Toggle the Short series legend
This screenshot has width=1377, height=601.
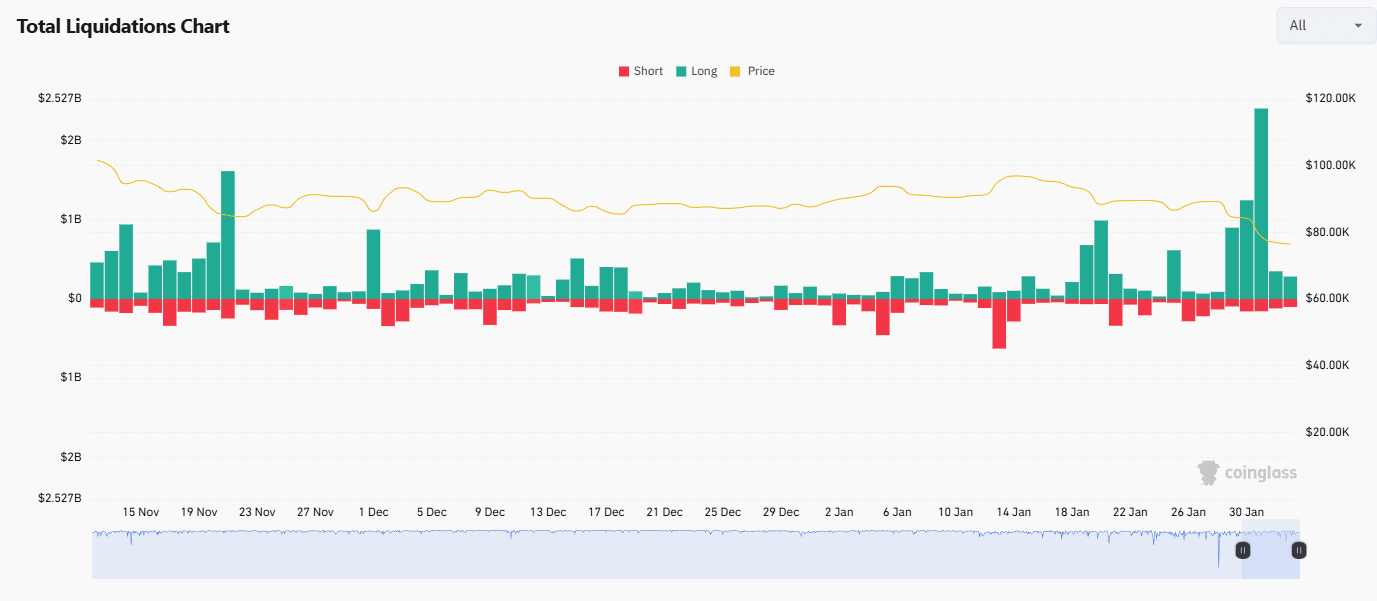point(648,71)
